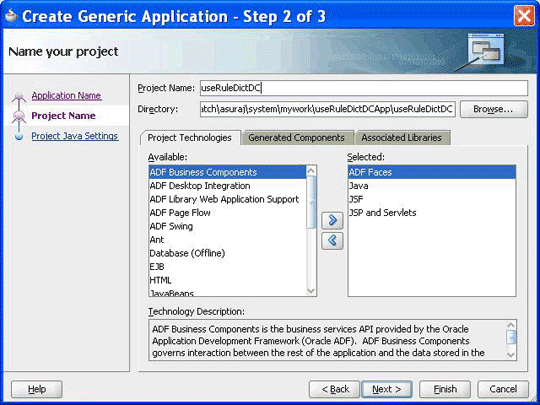Select HTML in Available list

[x=227, y=280]
